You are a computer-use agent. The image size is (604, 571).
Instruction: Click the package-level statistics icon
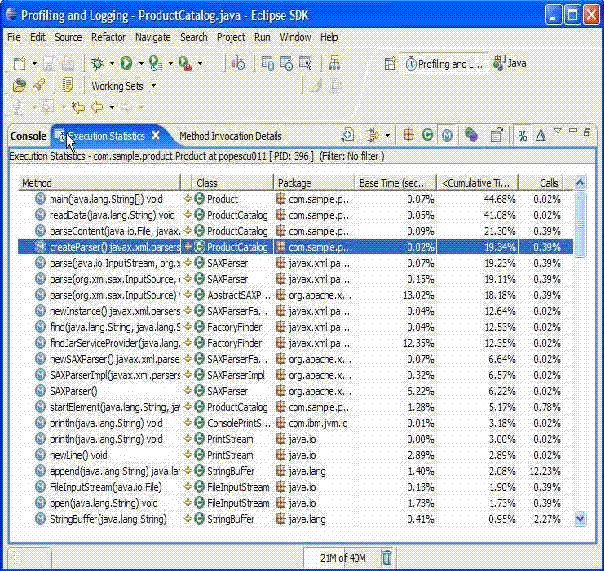coord(409,136)
